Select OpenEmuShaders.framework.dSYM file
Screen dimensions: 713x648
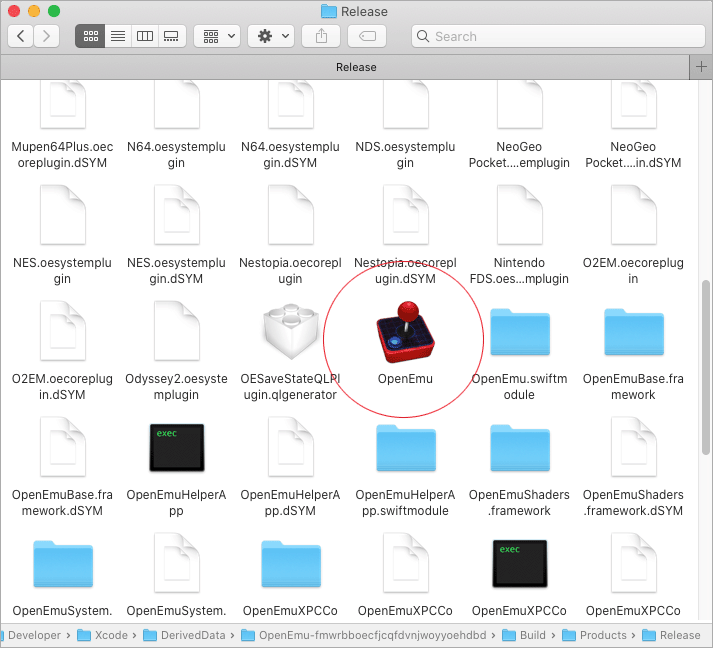(x=633, y=447)
